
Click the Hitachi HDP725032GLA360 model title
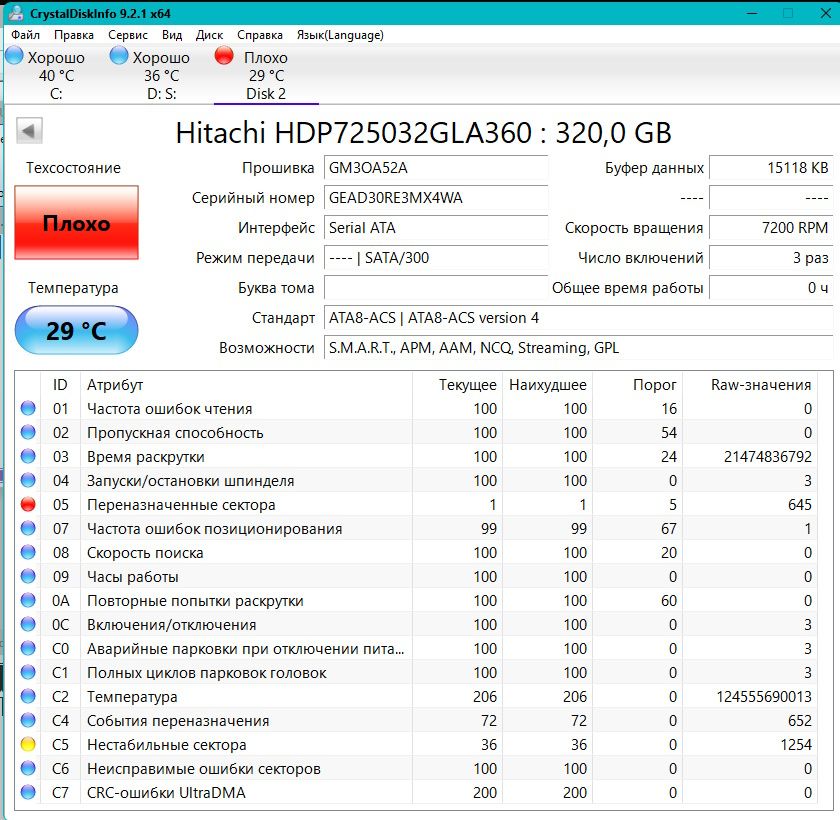[423, 132]
